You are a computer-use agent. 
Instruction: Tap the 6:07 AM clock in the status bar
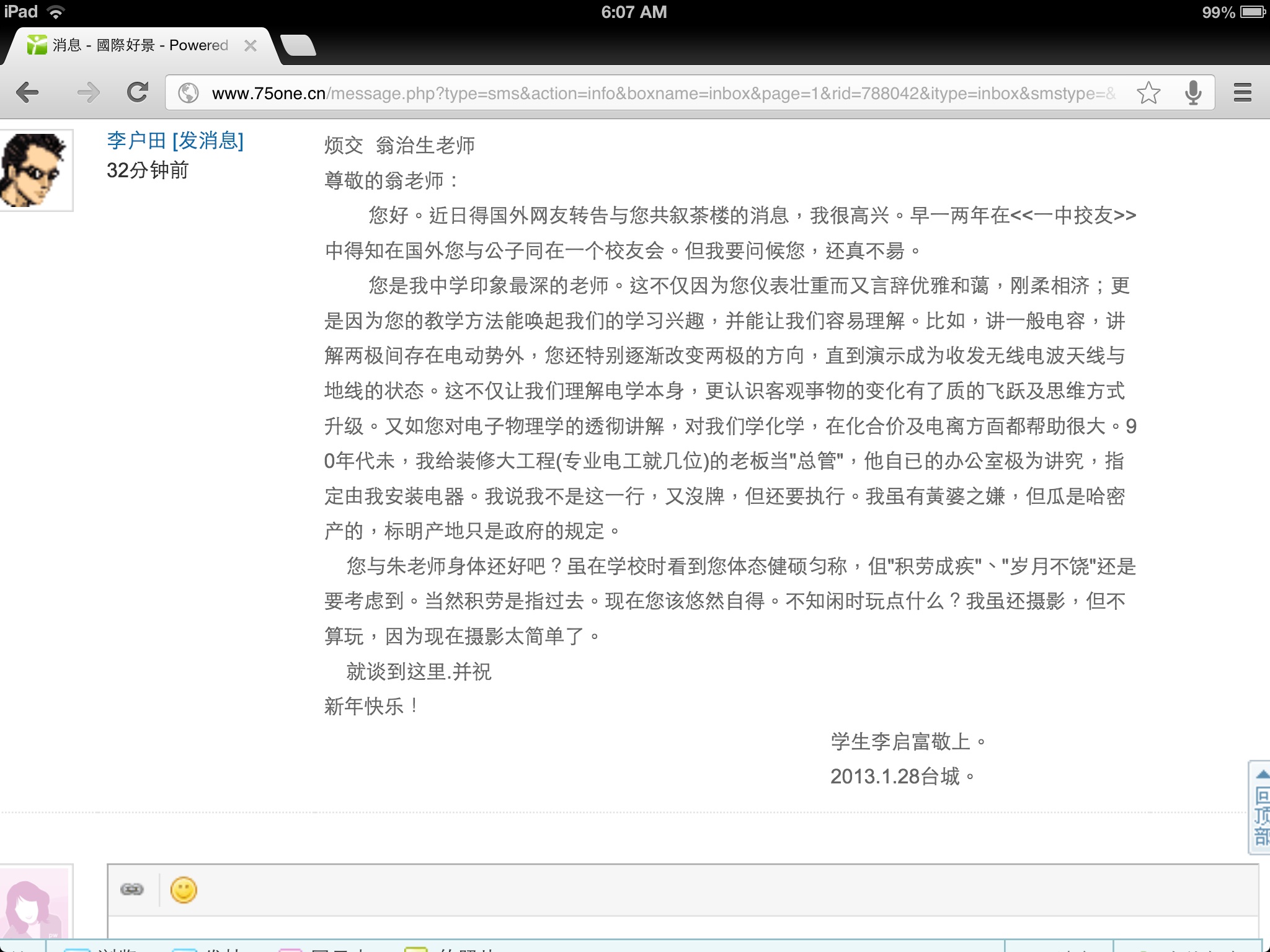[634, 12]
